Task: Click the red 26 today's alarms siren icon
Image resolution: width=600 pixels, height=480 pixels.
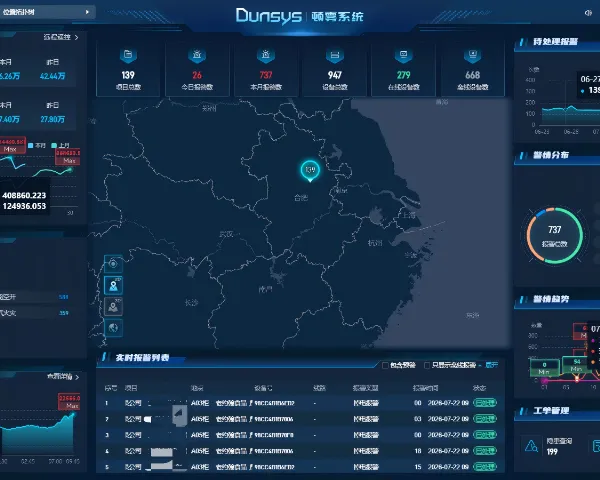Action: coord(197,55)
